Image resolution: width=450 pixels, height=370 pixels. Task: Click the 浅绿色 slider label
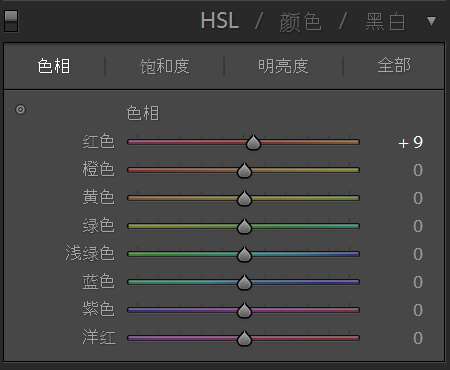click(x=90, y=253)
